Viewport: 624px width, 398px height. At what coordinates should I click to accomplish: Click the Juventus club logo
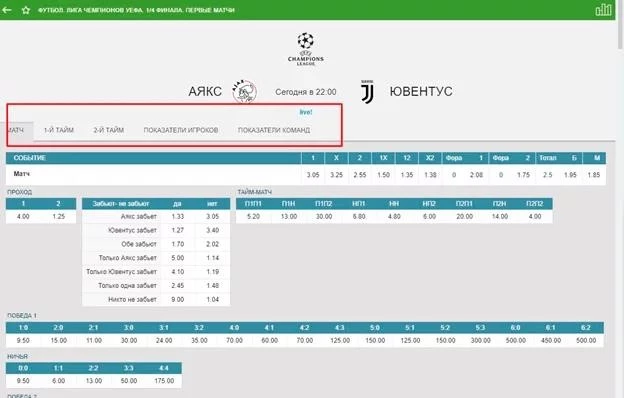(367, 92)
